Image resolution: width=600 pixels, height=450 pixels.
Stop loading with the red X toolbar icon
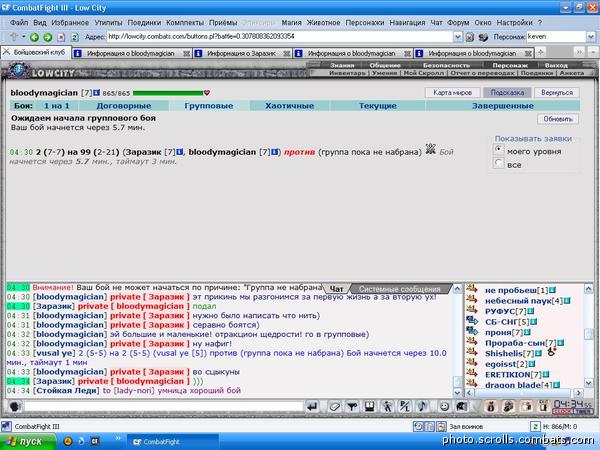click(61, 37)
